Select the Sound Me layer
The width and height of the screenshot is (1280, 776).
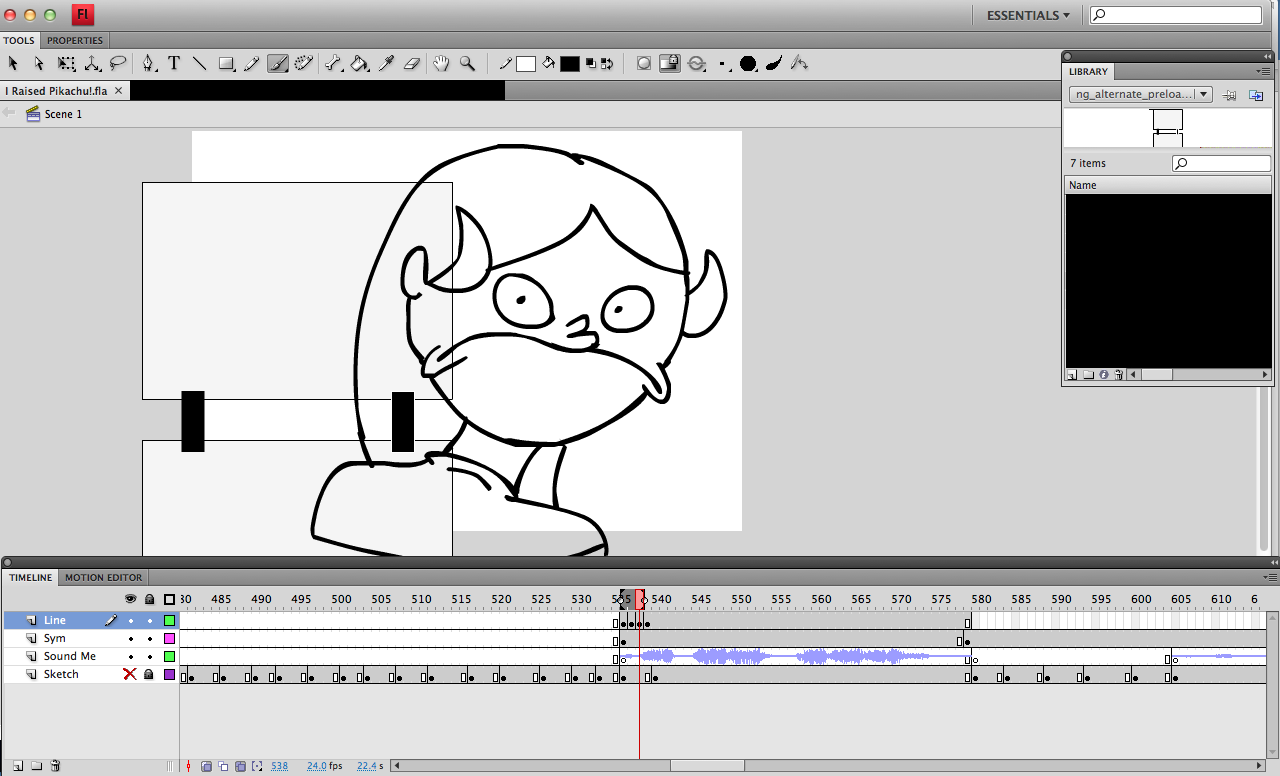[x=70, y=657]
